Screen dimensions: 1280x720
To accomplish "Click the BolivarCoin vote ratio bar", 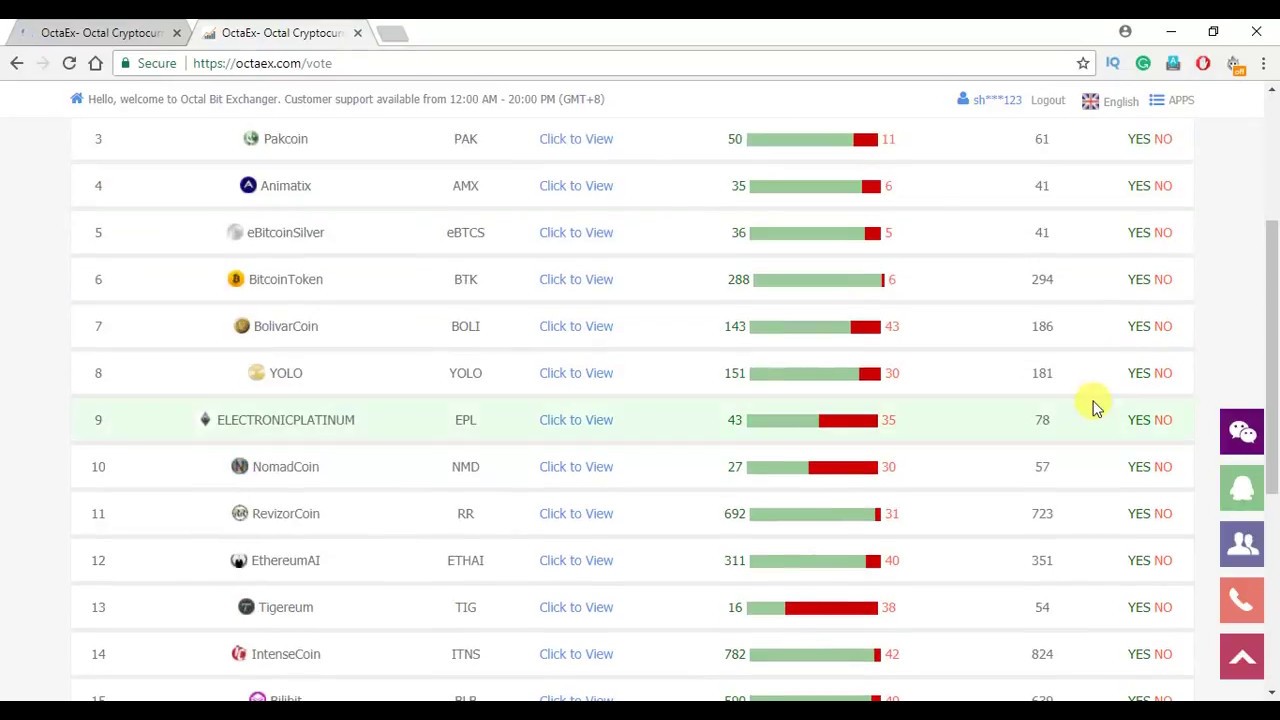I will tap(815, 326).
